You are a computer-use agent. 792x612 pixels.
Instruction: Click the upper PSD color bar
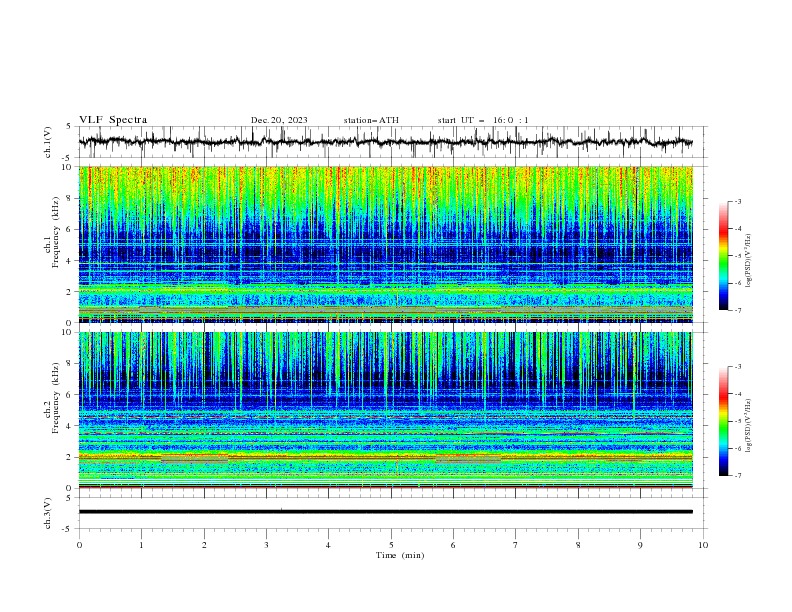click(723, 256)
